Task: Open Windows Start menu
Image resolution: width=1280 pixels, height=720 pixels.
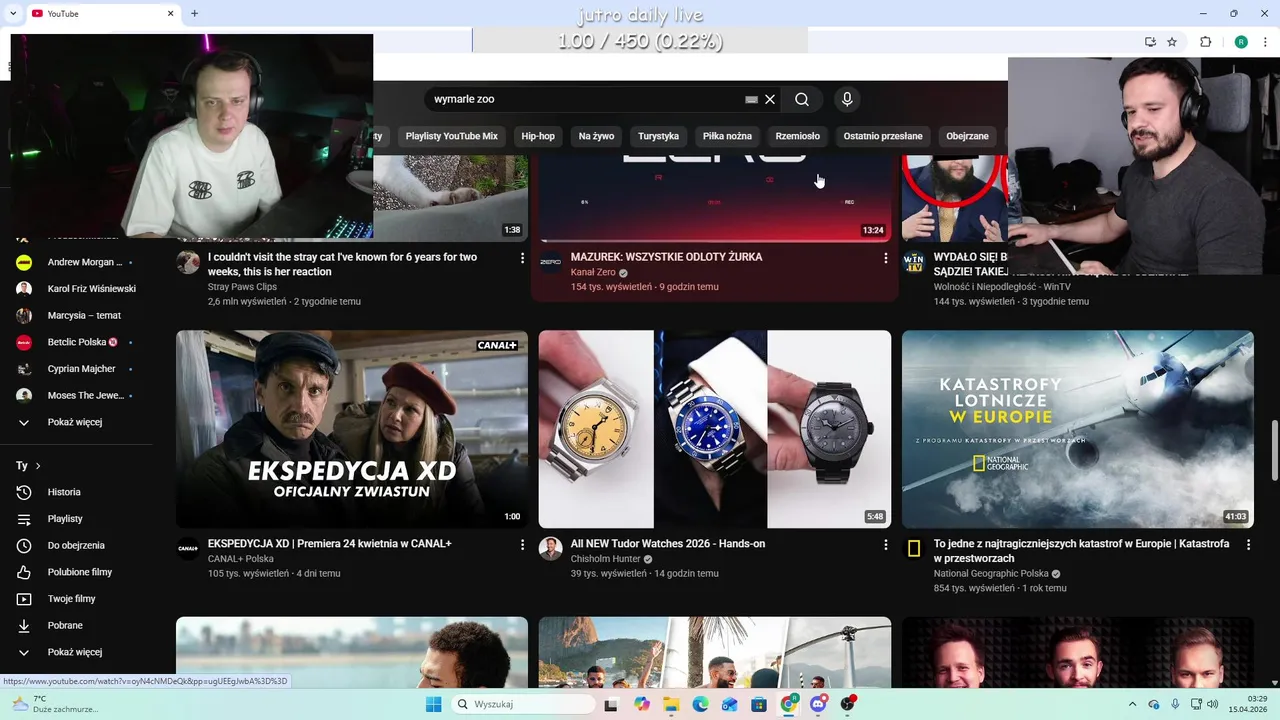Action: pos(433,704)
